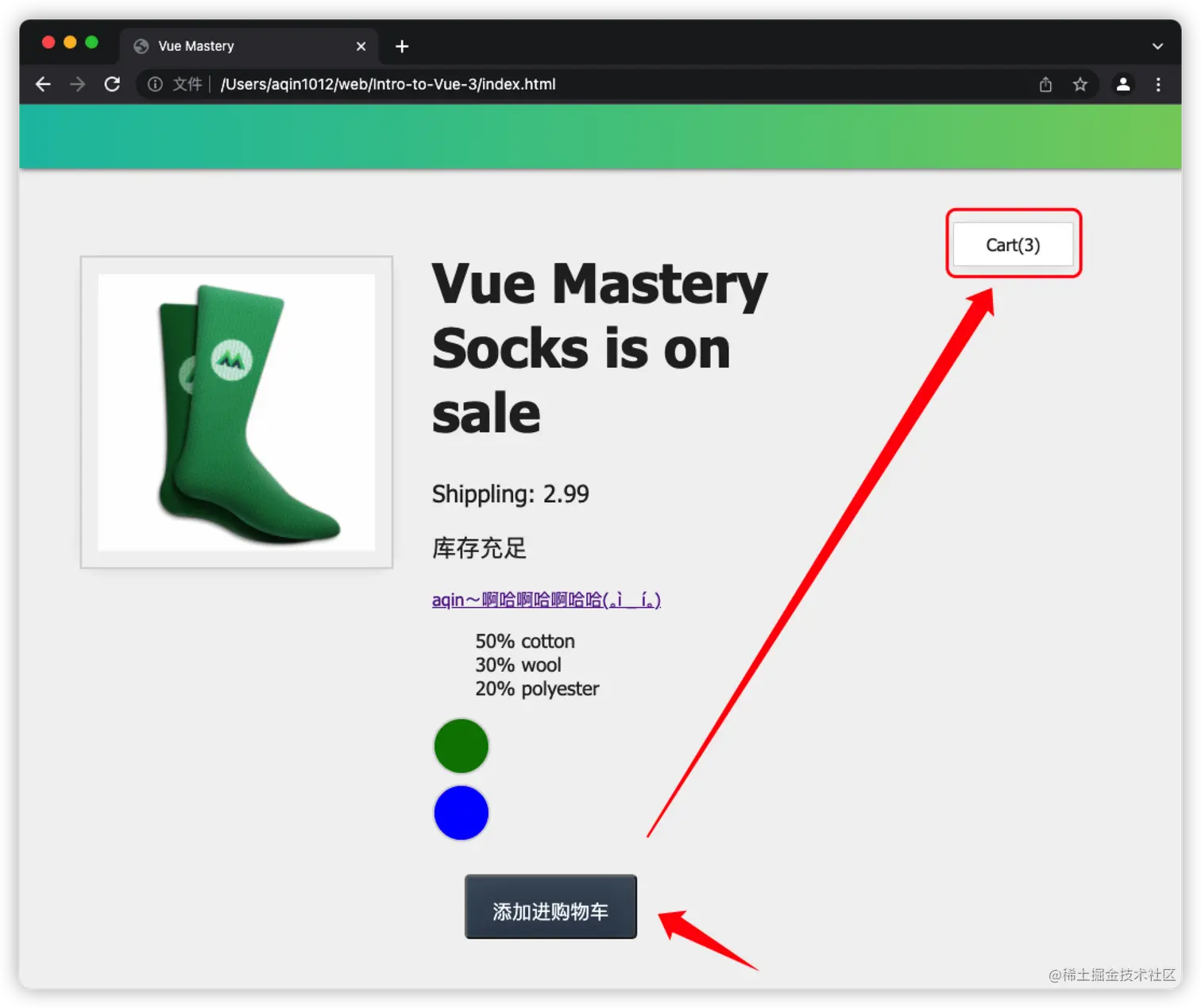Click the green fullscreen window button

point(91,42)
